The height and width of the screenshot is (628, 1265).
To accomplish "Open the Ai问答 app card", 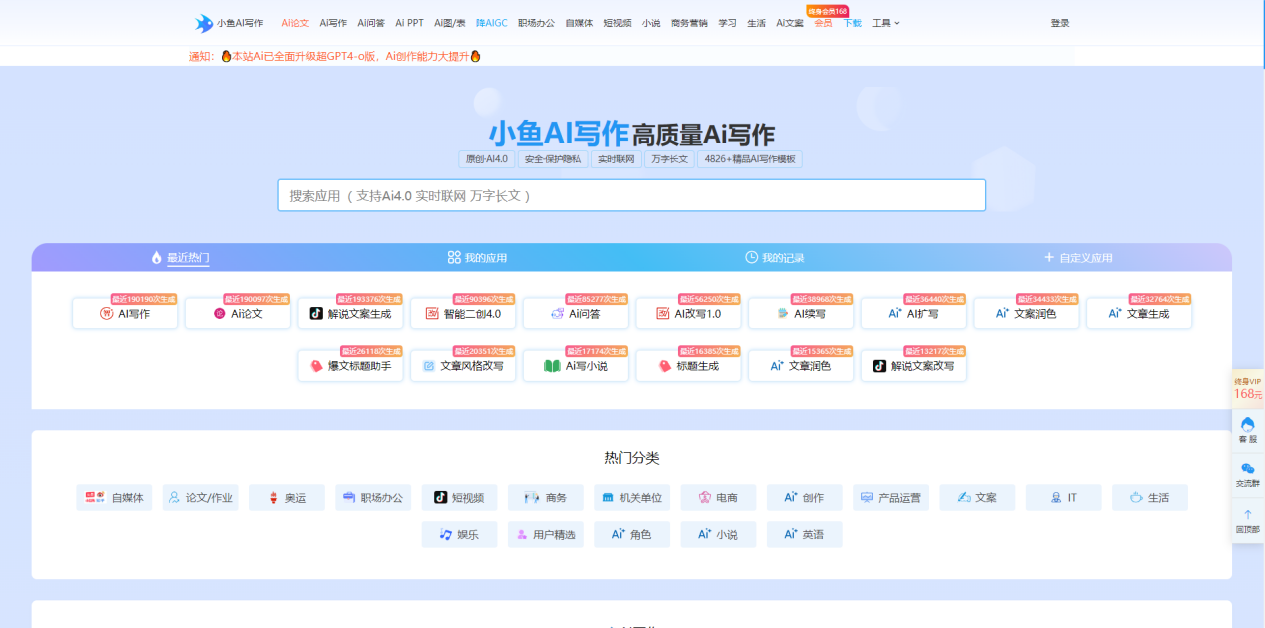I will pyautogui.click(x=576, y=313).
